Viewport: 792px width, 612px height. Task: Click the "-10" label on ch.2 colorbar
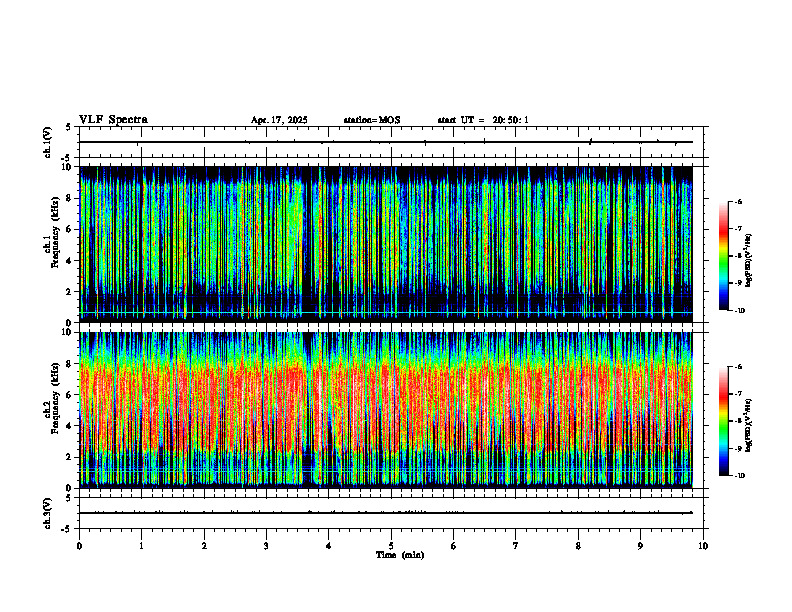pos(739,476)
